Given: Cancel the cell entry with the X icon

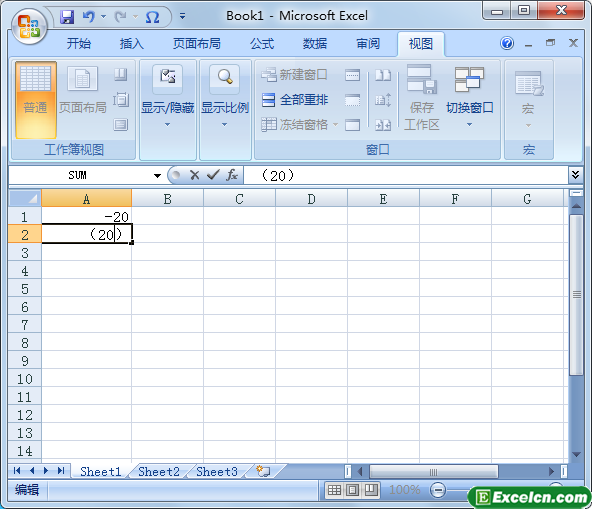Looking at the screenshot, I should 195,175.
